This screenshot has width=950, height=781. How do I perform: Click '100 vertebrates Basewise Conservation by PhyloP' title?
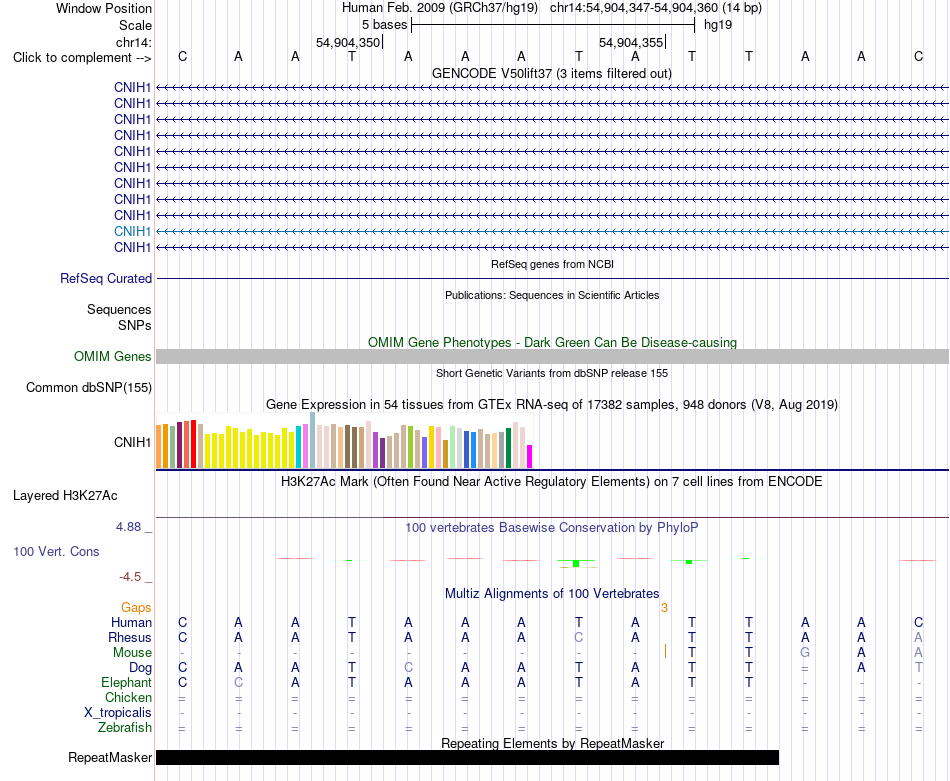click(551, 528)
